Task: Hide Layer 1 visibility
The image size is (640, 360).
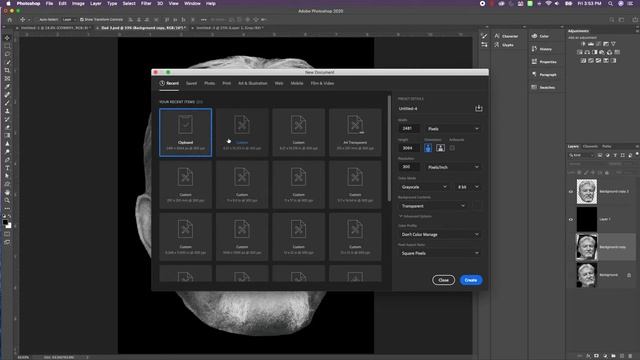Action: click(571, 219)
